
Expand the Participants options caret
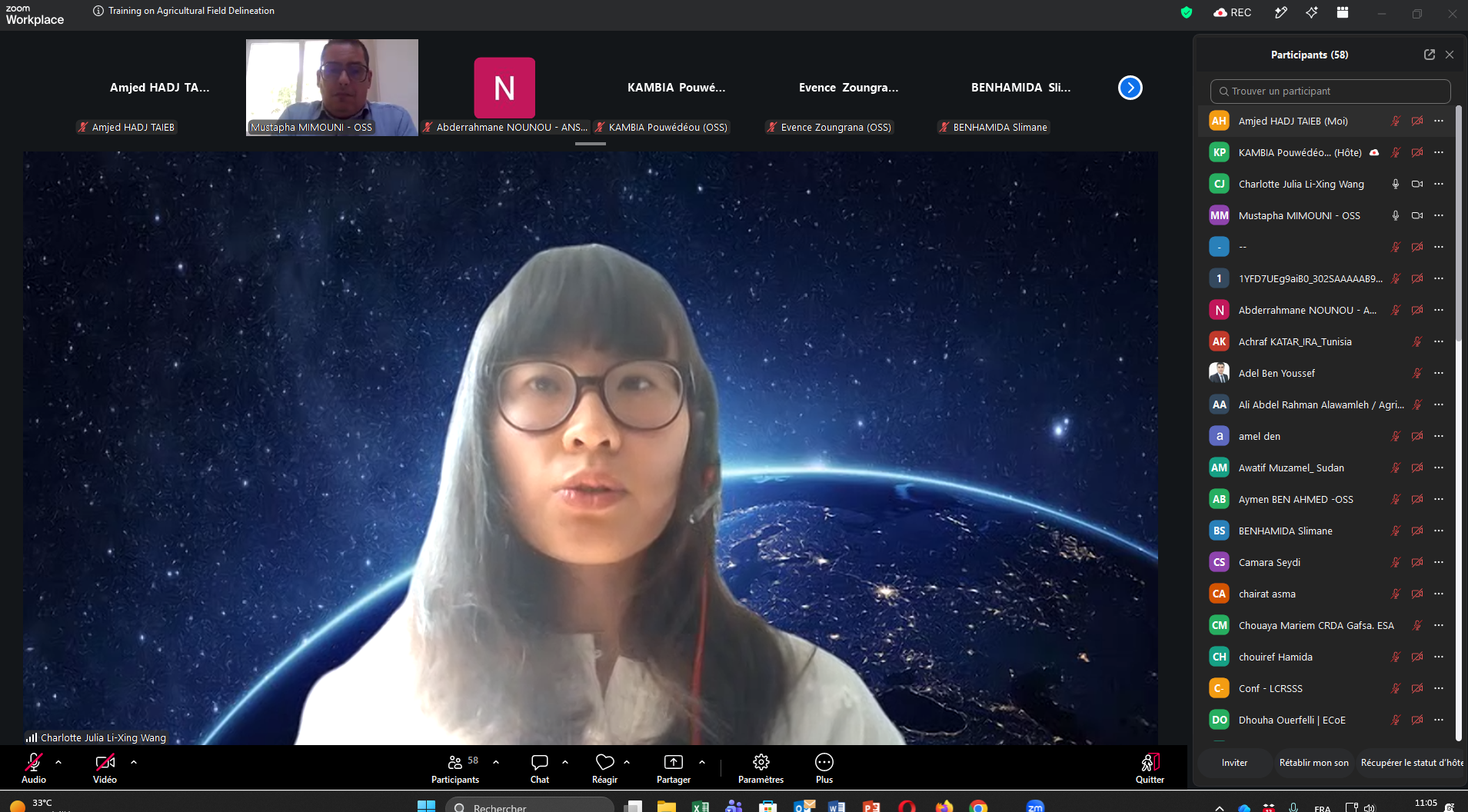[496, 762]
